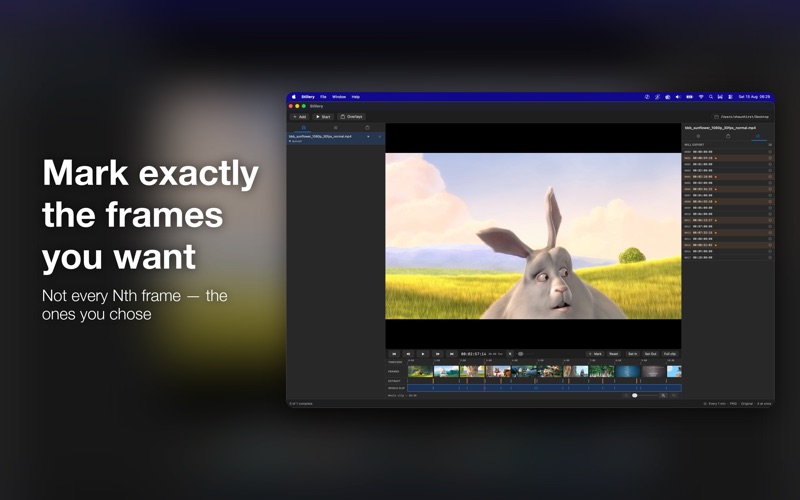Screen dimensions: 800x500
Task: Open the Window menu
Action: tap(339, 96)
